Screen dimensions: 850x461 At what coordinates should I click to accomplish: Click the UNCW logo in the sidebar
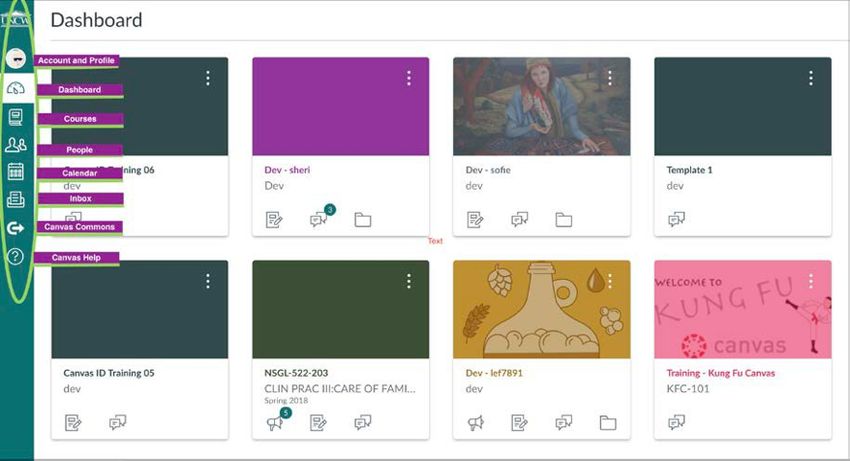tap(16, 19)
